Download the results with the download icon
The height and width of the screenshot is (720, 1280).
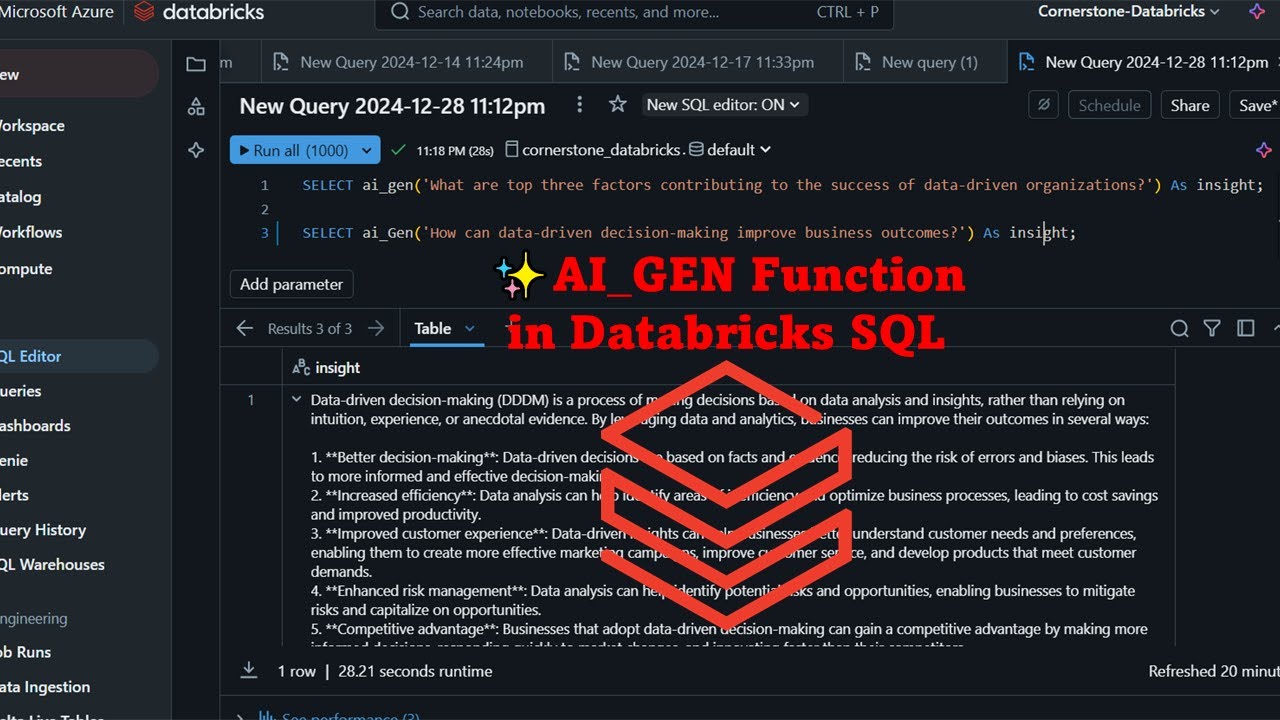point(249,671)
